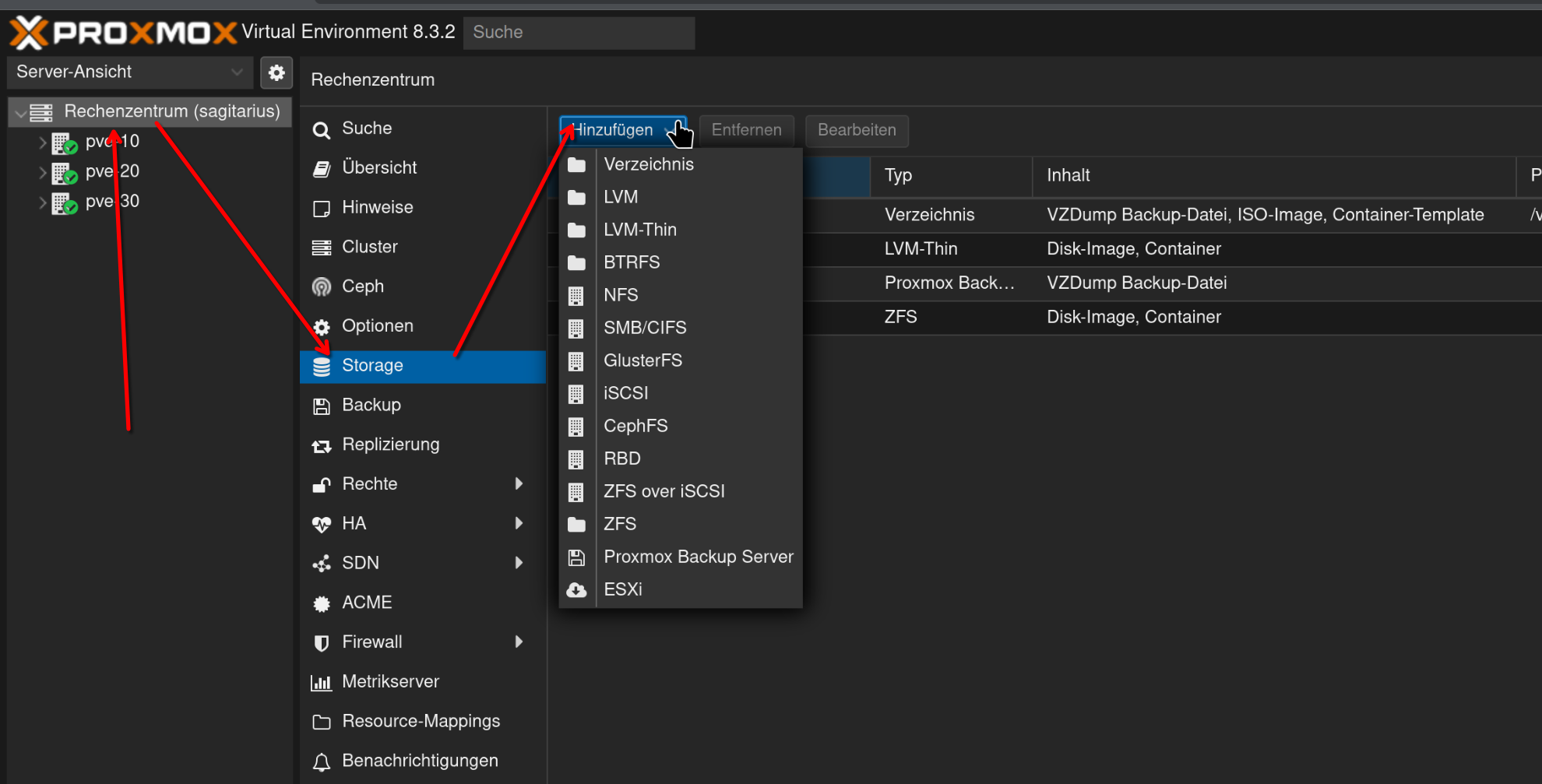Choose SMB/CIFS storage type

click(x=681, y=328)
